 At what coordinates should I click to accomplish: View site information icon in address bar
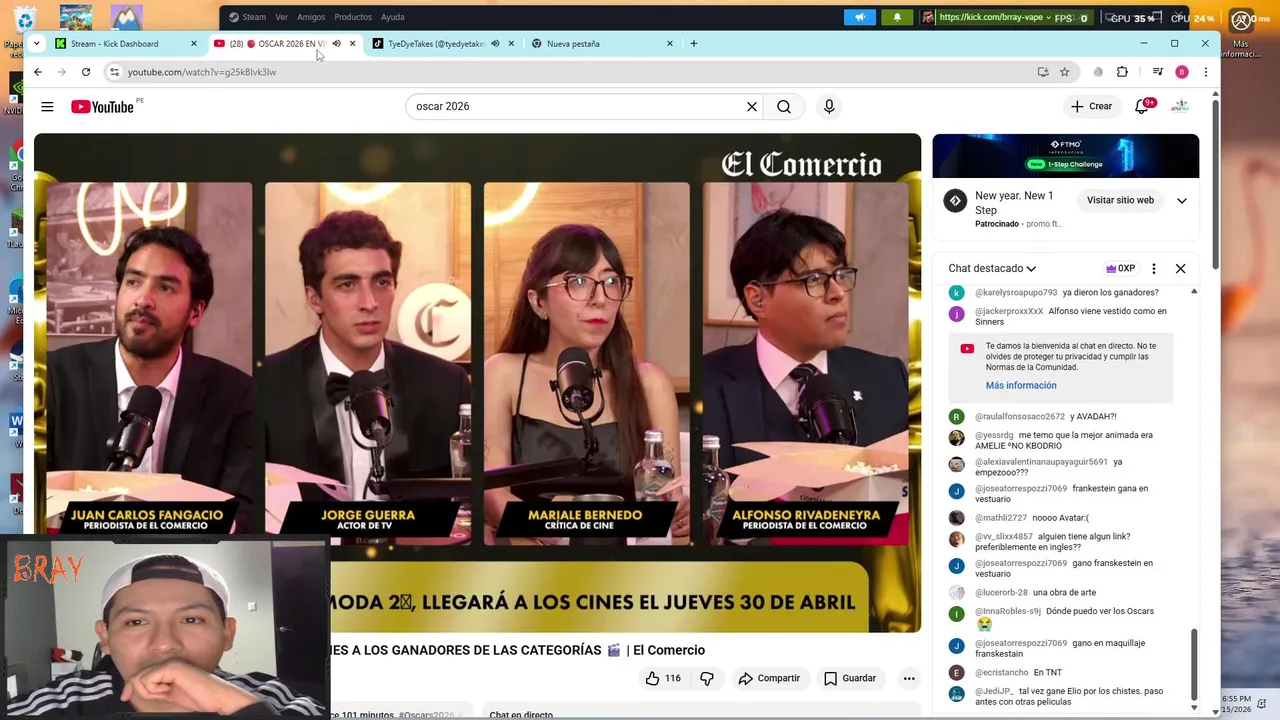pyautogui.click(x=114, y=72)
